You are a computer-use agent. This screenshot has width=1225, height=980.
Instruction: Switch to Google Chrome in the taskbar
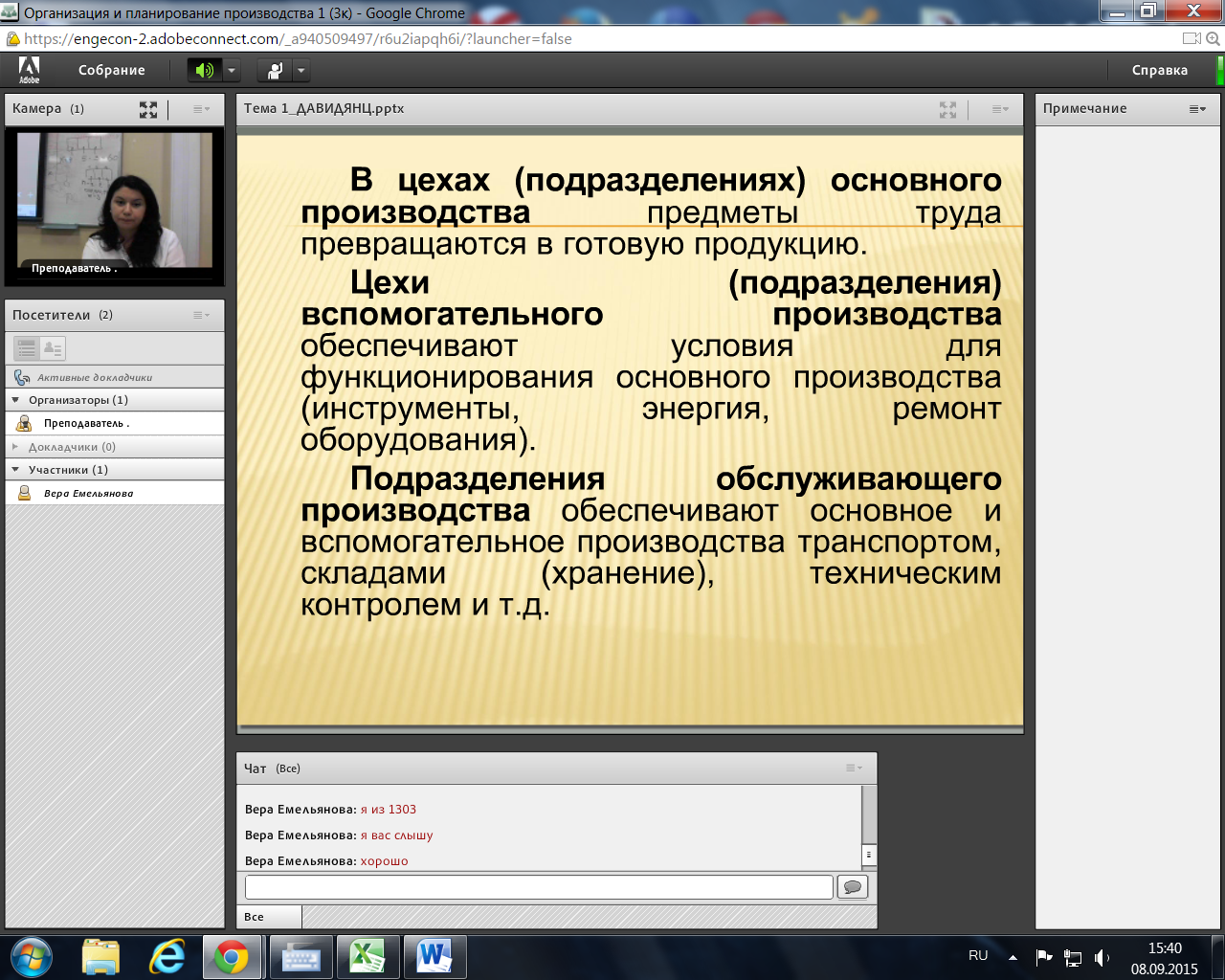pos(232,956)
